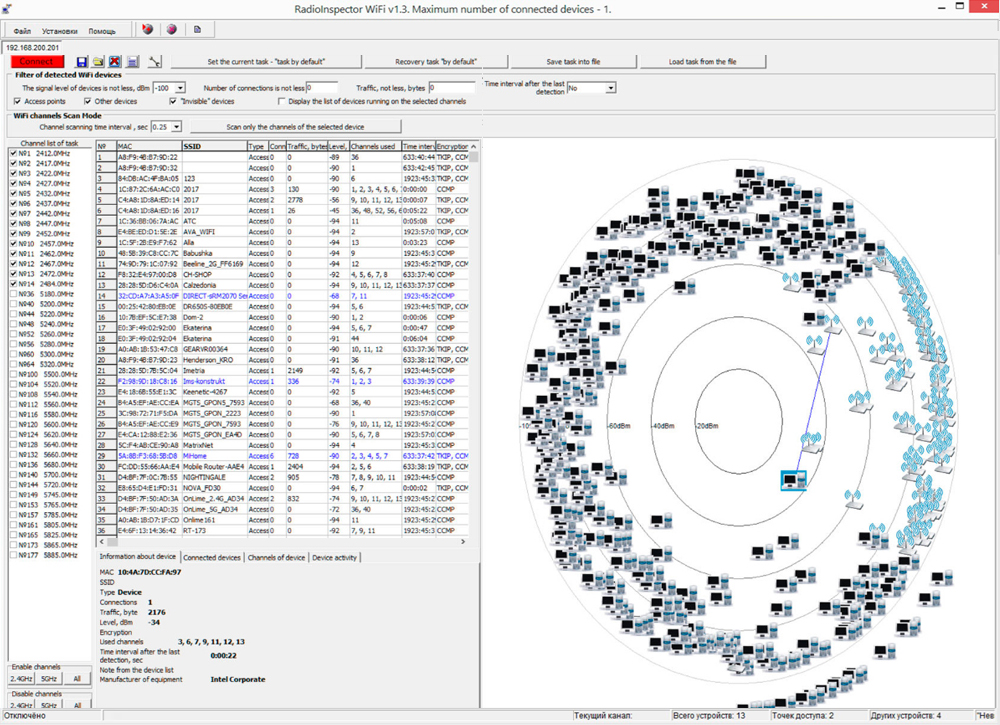Click the first red round icon in the top toolbar
Viewport: 1000px width, 725px height.
147,30
